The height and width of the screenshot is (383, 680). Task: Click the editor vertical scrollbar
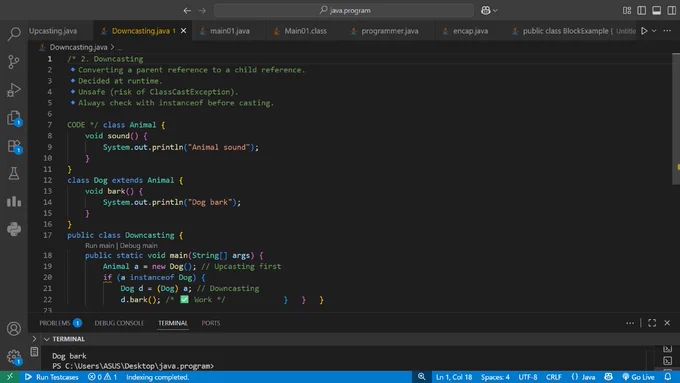click(x=676, y=119)
